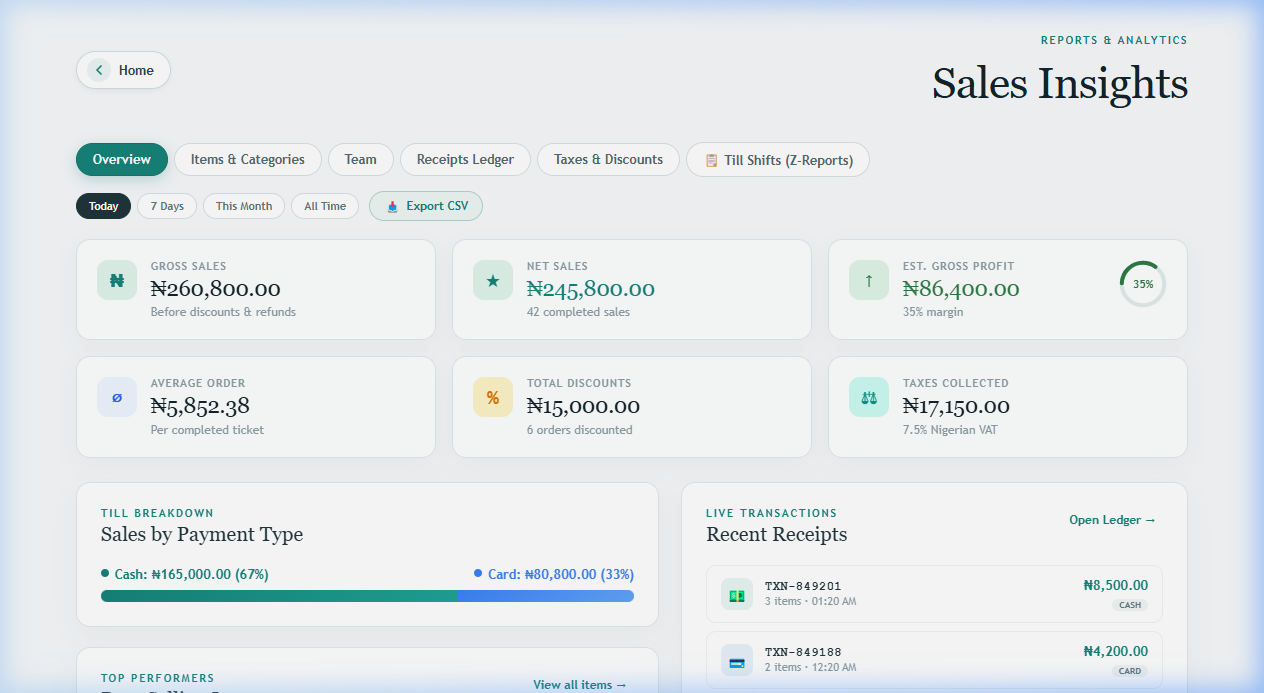This screenshot has width=1264, height=693.
Task: Open receipt TXN-849188
Action: 934,660
